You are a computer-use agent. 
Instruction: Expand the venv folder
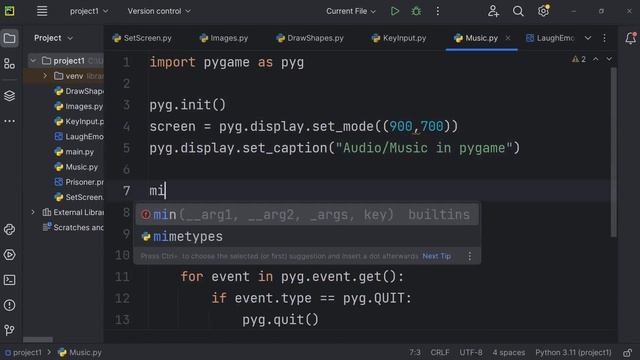pos(45,76)
